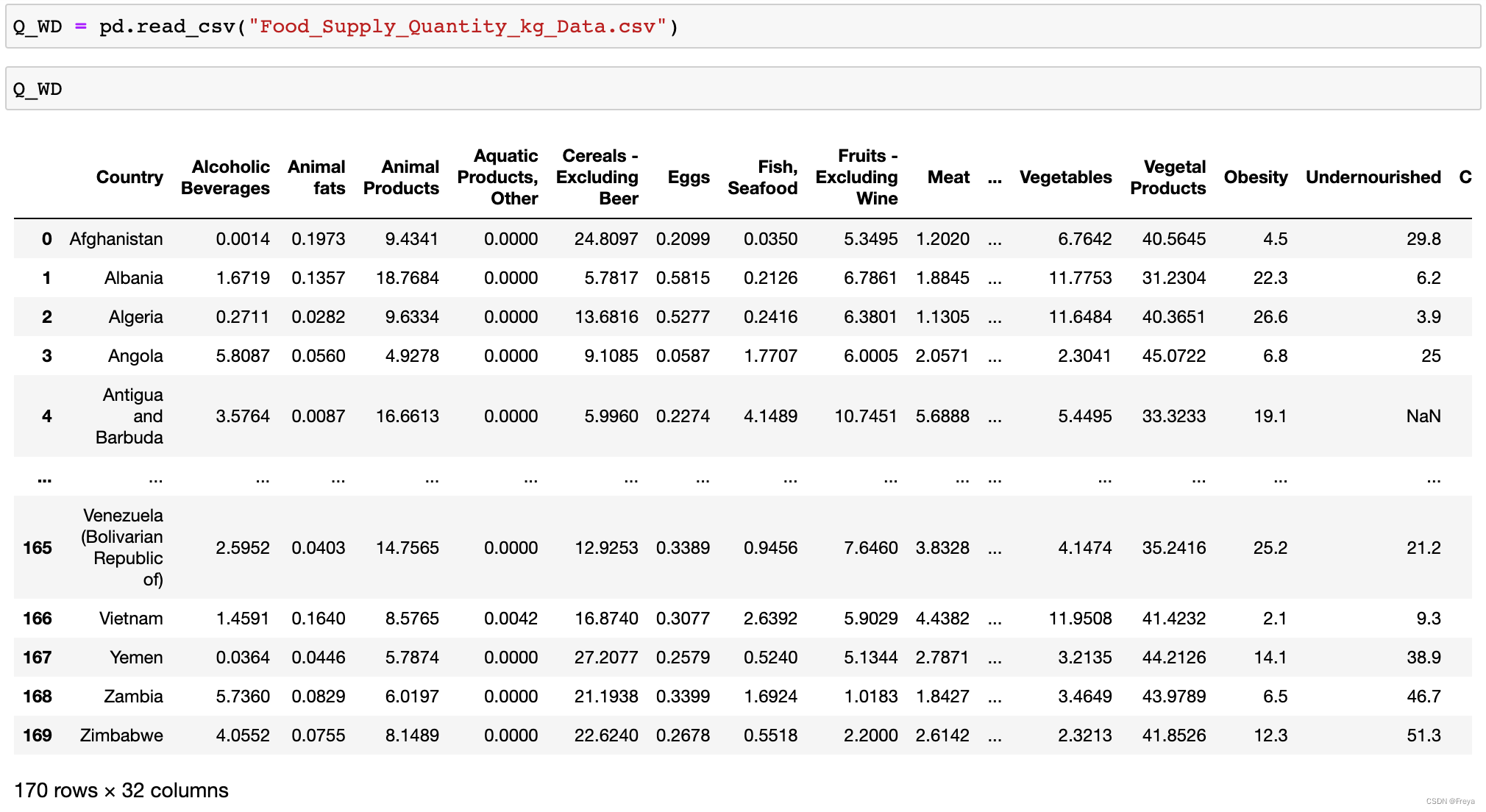Click the Alcoholic Beverages column header

click(x=225, y=177)
